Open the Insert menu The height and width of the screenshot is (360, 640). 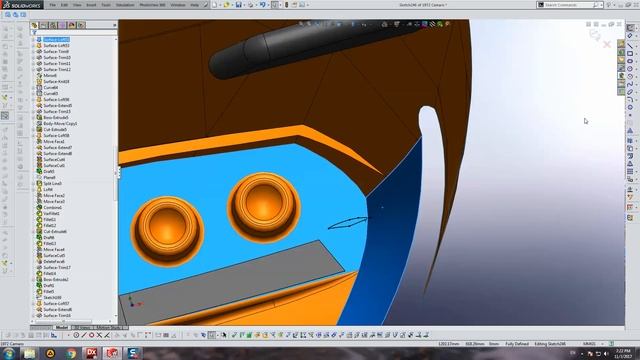coord(91,5)
